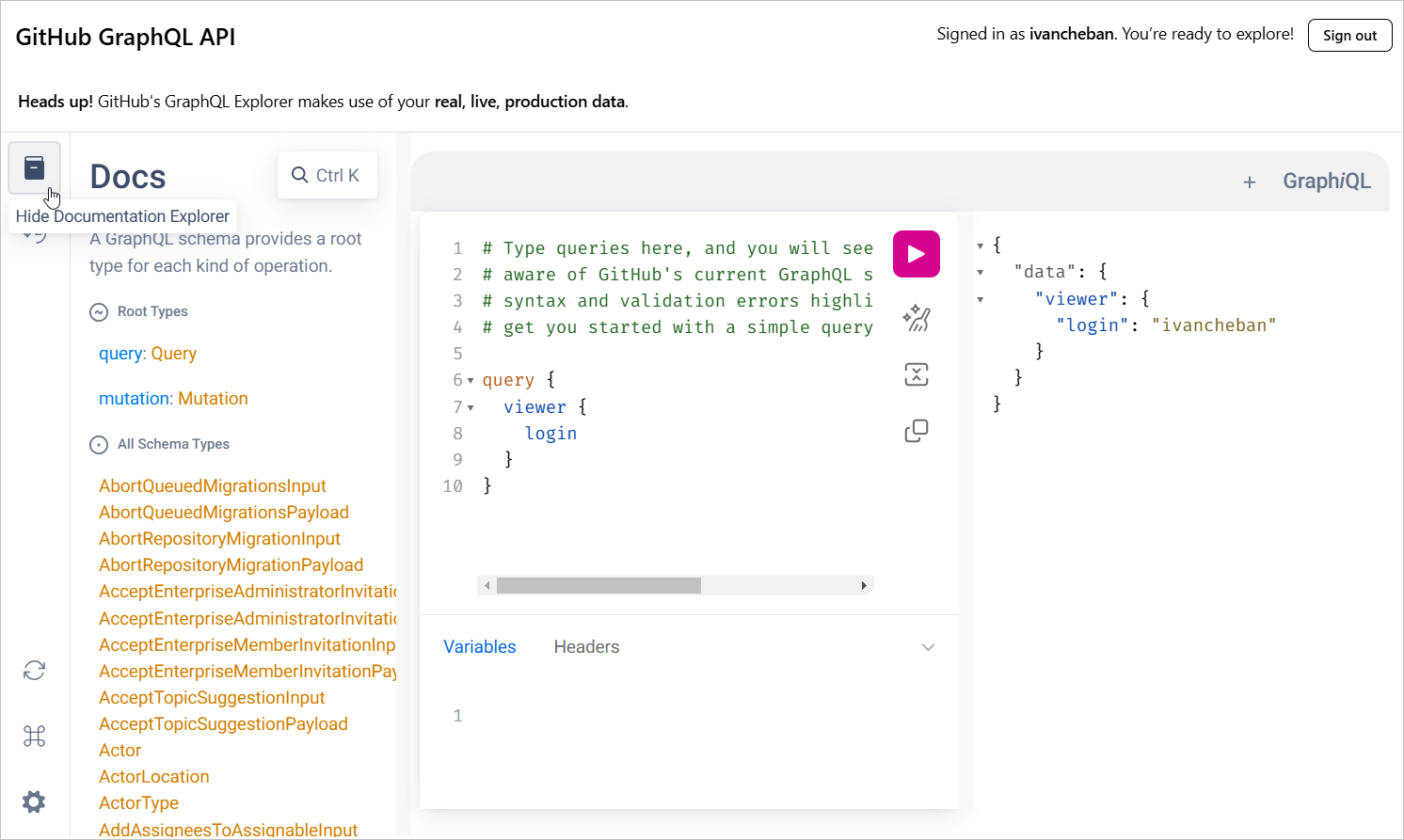
Task: Click the Ctrl K search field
Action: [327, 174]
